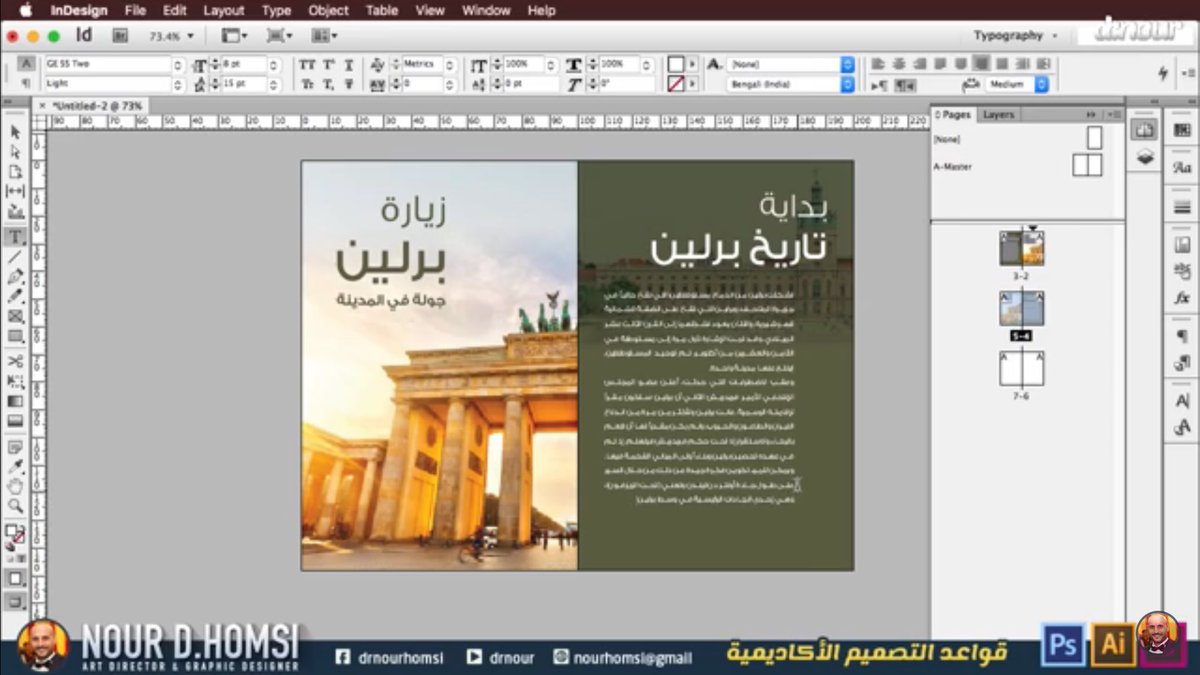Viewport: 1200px width, 675px height.
Task: Open the Layout menu
Action: [x=223, y=10]
